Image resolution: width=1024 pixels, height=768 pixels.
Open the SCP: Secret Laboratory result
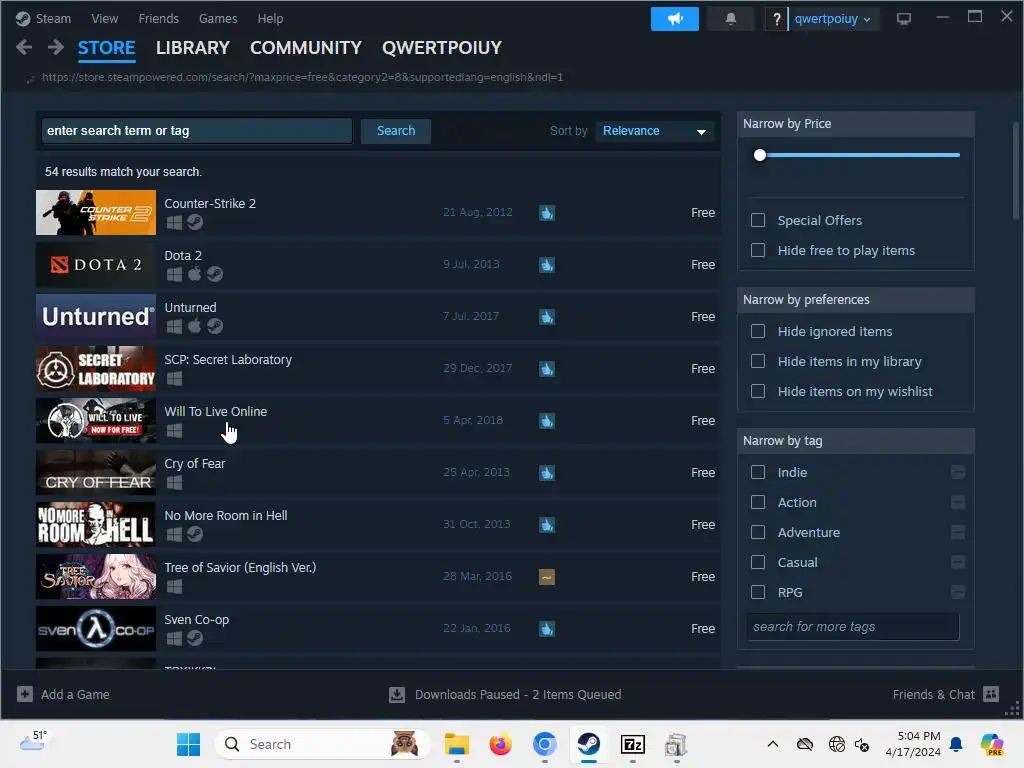378,368
